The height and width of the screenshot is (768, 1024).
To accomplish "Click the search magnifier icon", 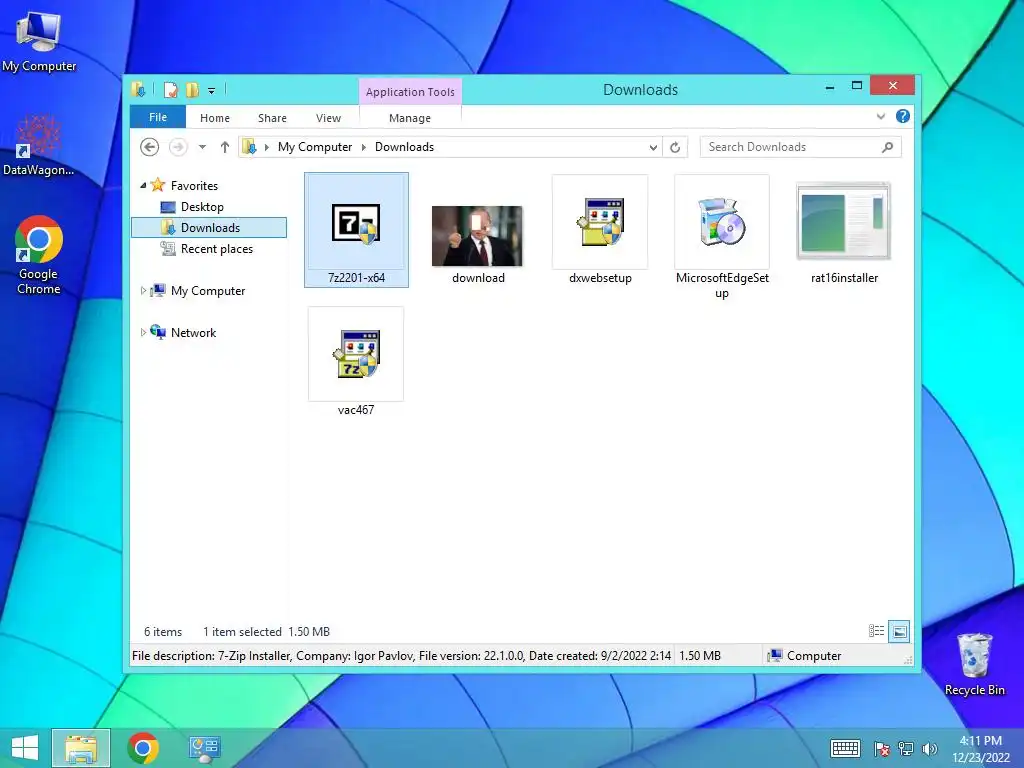I will [x=888, y=147].
